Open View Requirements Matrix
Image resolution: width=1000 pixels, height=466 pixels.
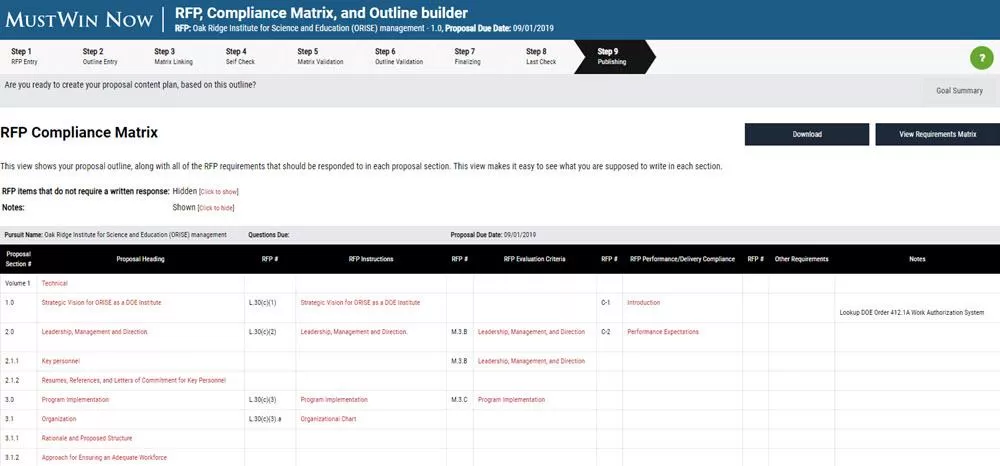(x=937, y=134)
